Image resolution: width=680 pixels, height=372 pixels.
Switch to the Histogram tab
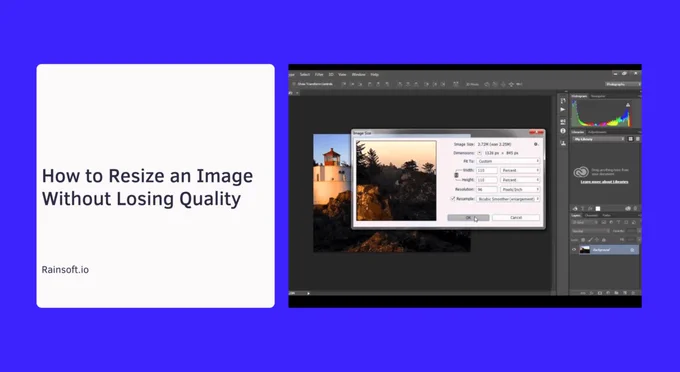coord(579,96)
